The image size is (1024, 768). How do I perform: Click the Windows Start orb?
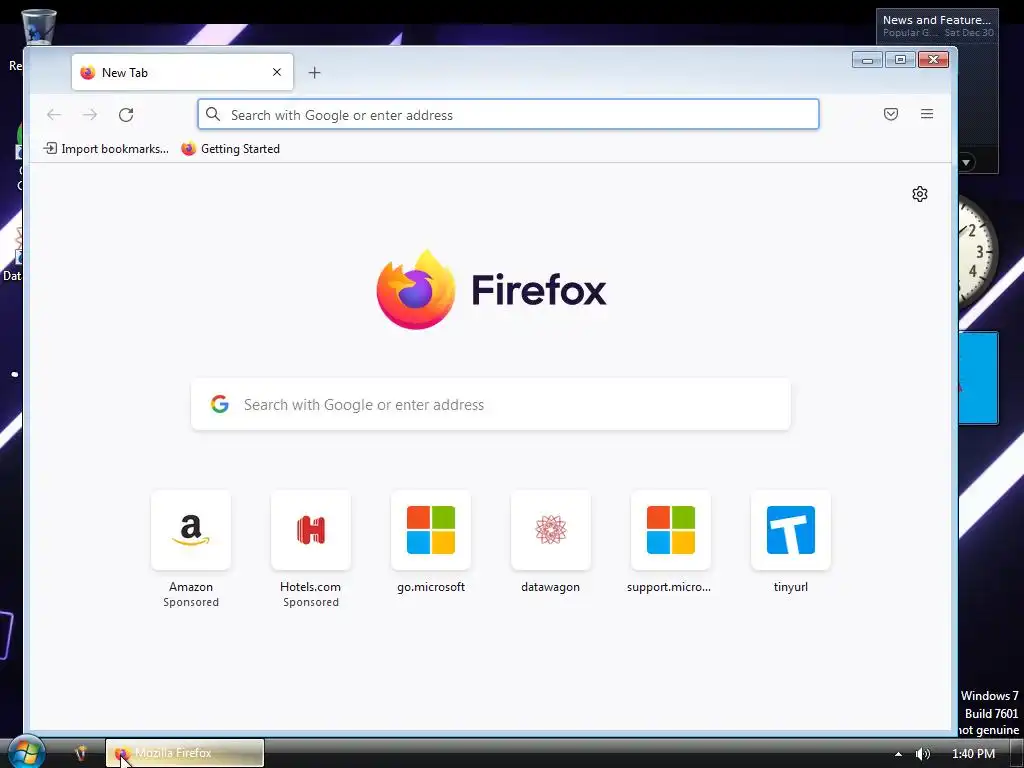point(25,752)
